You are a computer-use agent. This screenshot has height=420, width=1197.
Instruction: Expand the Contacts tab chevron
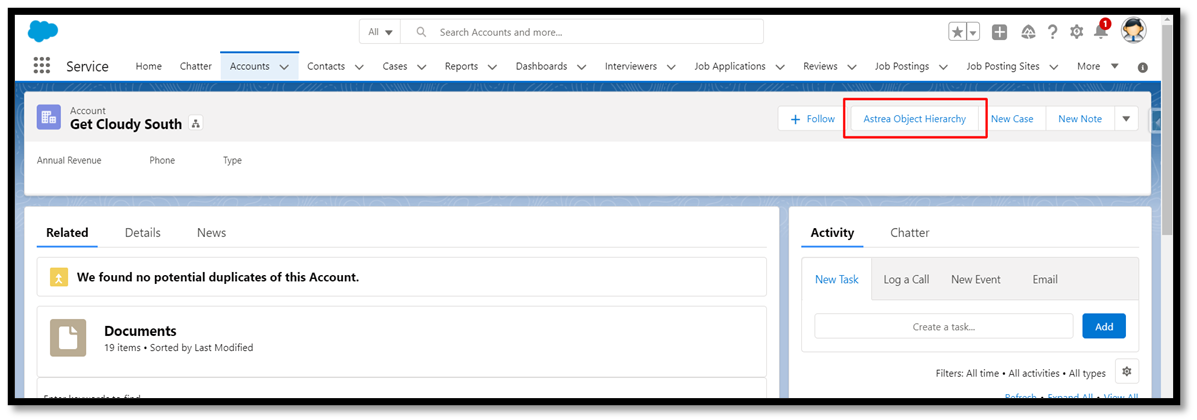click(x=359, y=67)
